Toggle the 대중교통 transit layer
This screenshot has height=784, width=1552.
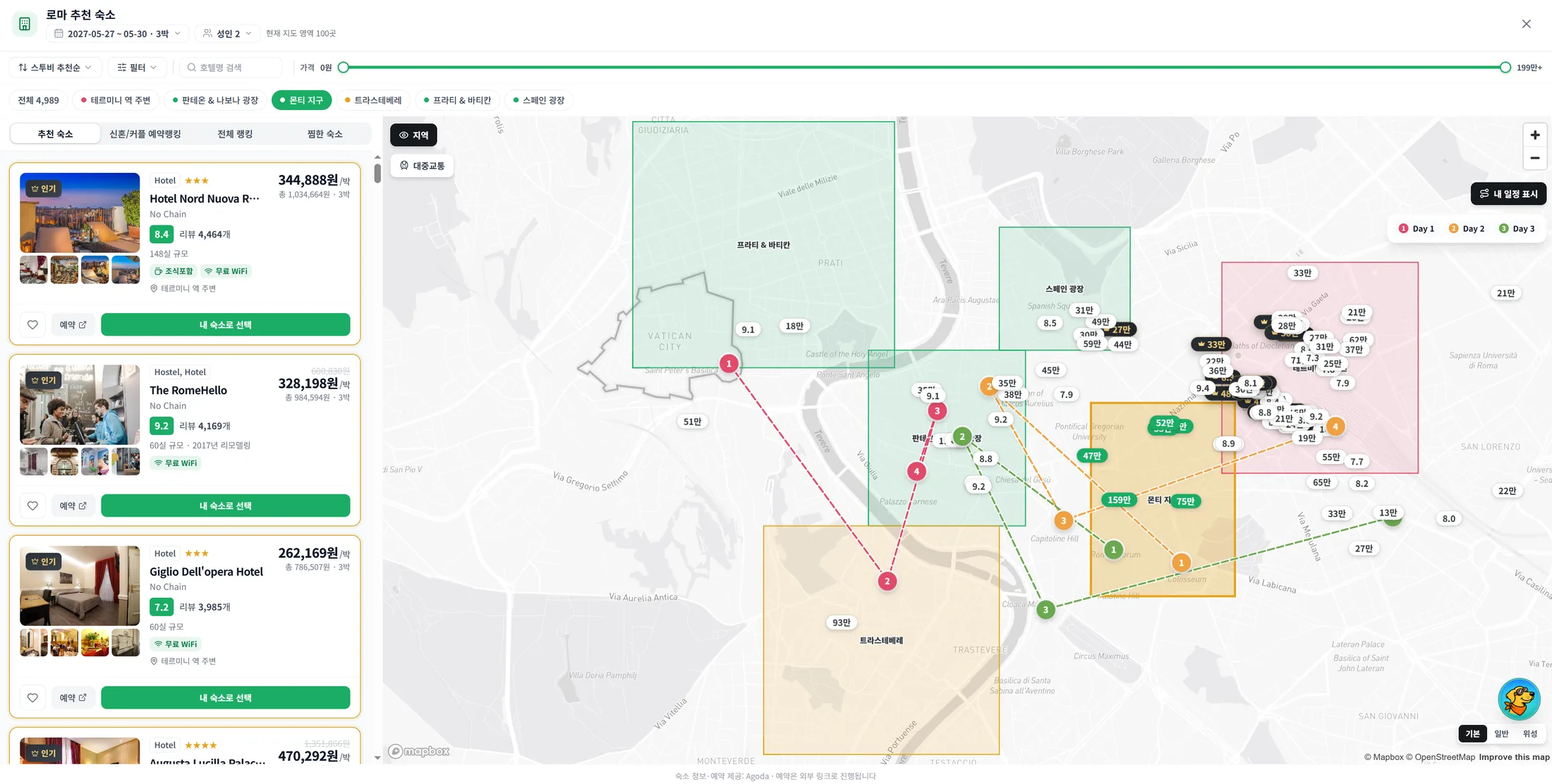(422, 166)
